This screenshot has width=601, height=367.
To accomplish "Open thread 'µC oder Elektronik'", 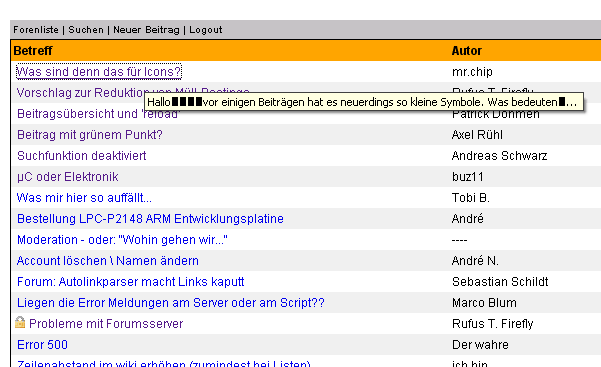I will pyautogui.click(x=67, y=177).
